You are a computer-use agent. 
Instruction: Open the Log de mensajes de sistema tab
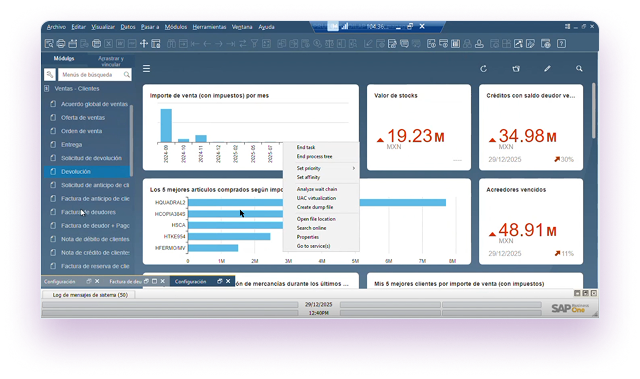(90, 295)
